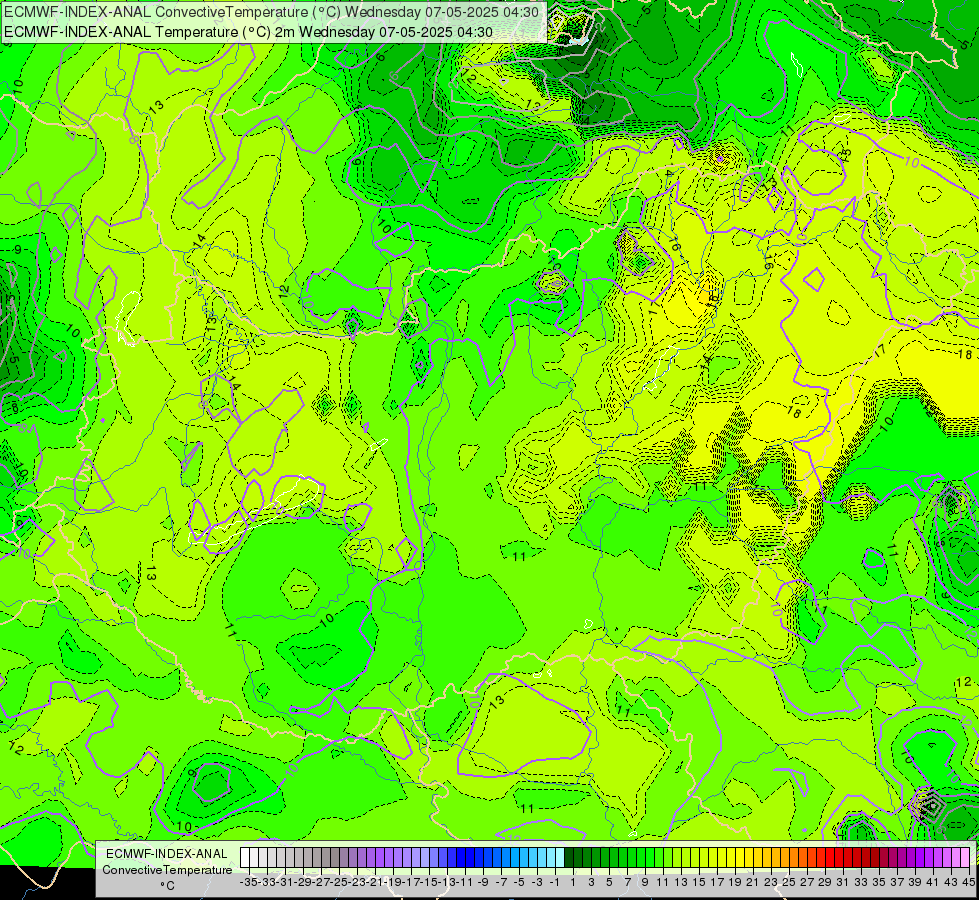This screenshot has height=900, width=979.
Task: Pick white swatch above legend value -35
Action: coord(245,857)
